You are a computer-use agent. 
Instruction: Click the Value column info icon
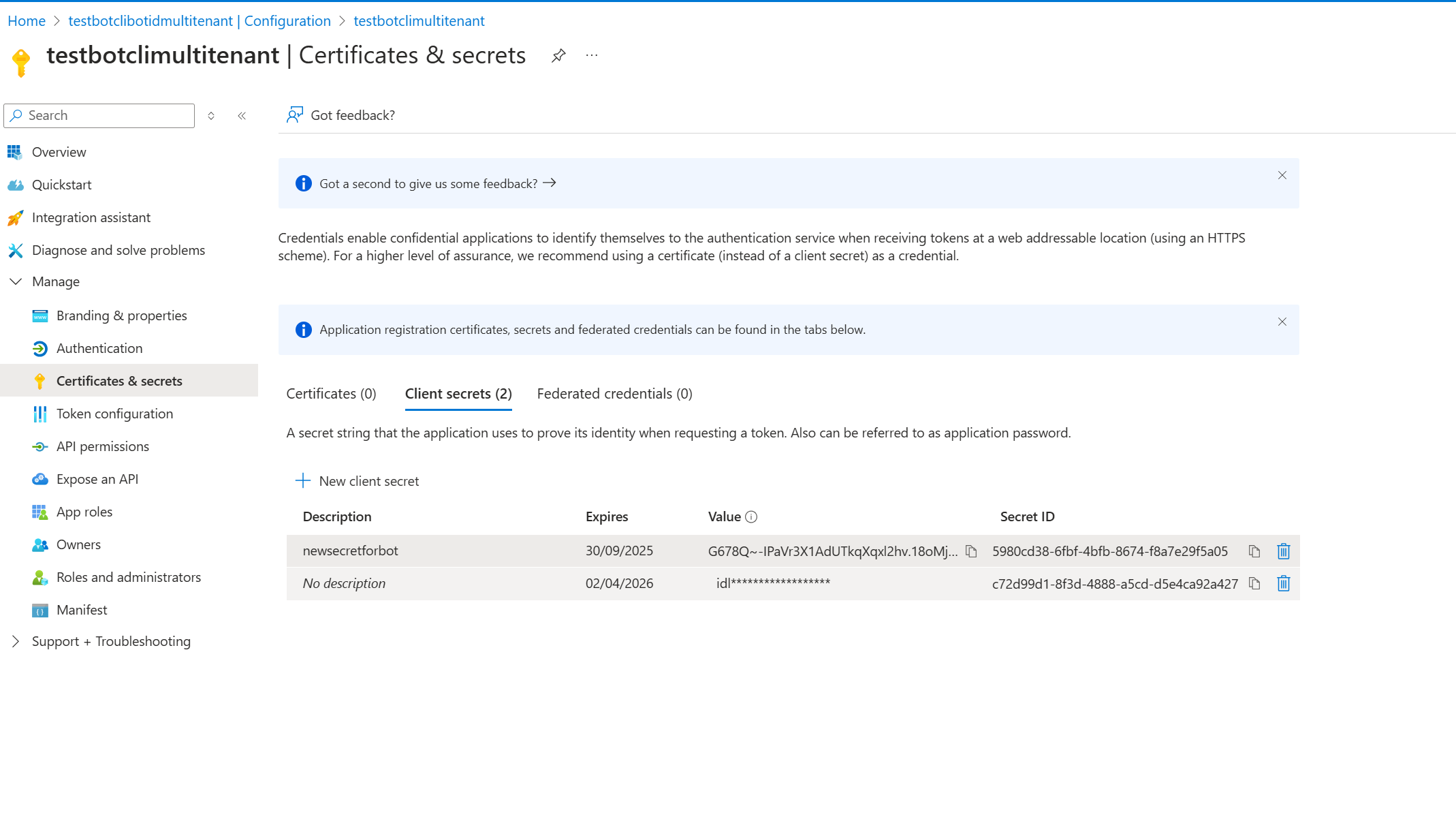pyautogui.click(x=751, y=517)
